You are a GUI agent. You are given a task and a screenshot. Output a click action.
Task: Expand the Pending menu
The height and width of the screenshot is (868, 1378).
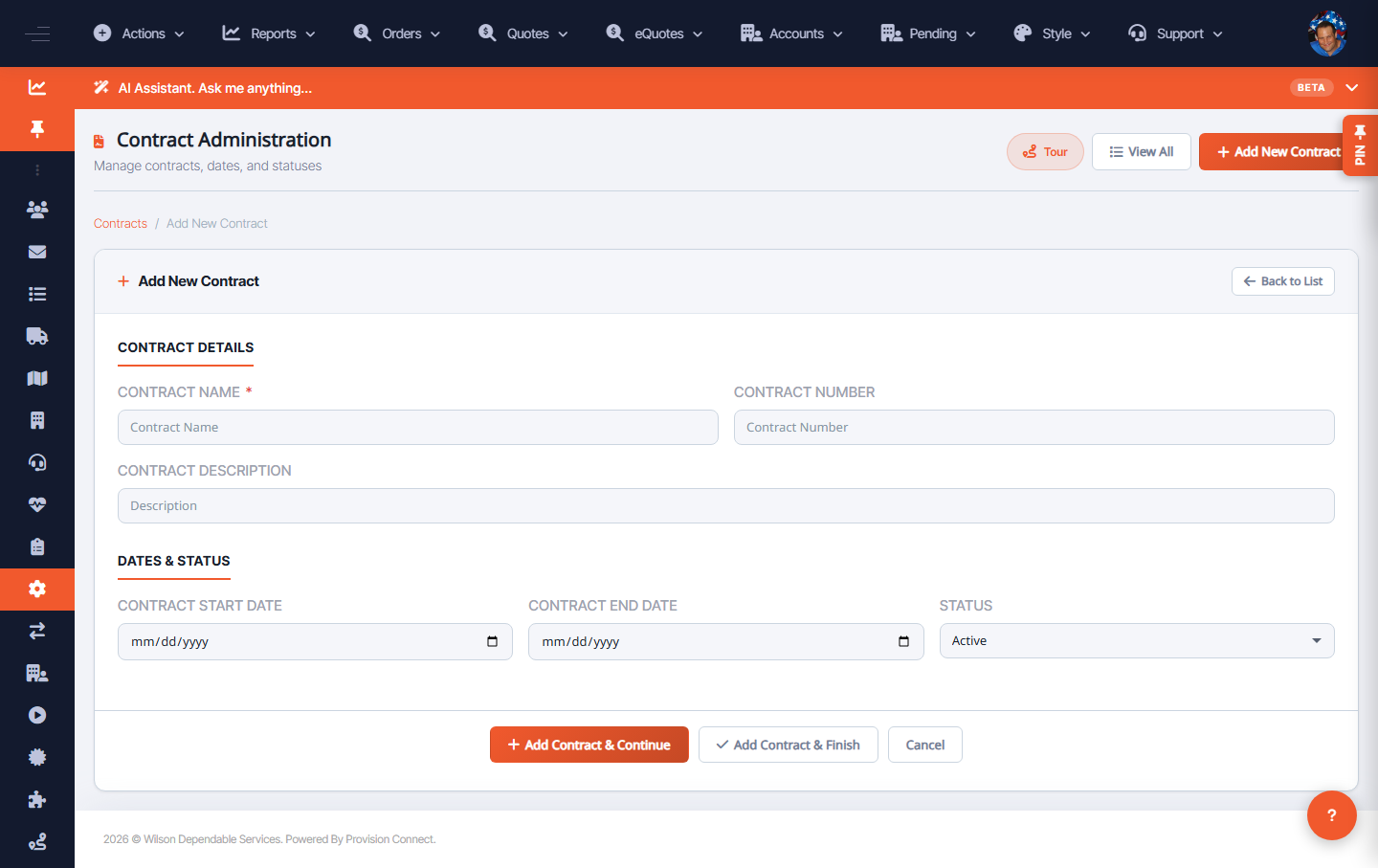928,33
